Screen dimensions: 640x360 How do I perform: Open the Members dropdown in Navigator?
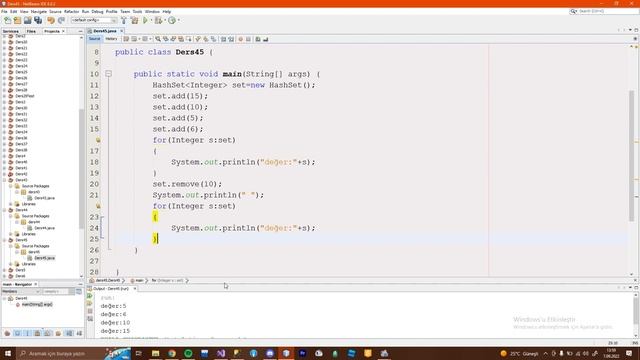[x=20, y=291]
